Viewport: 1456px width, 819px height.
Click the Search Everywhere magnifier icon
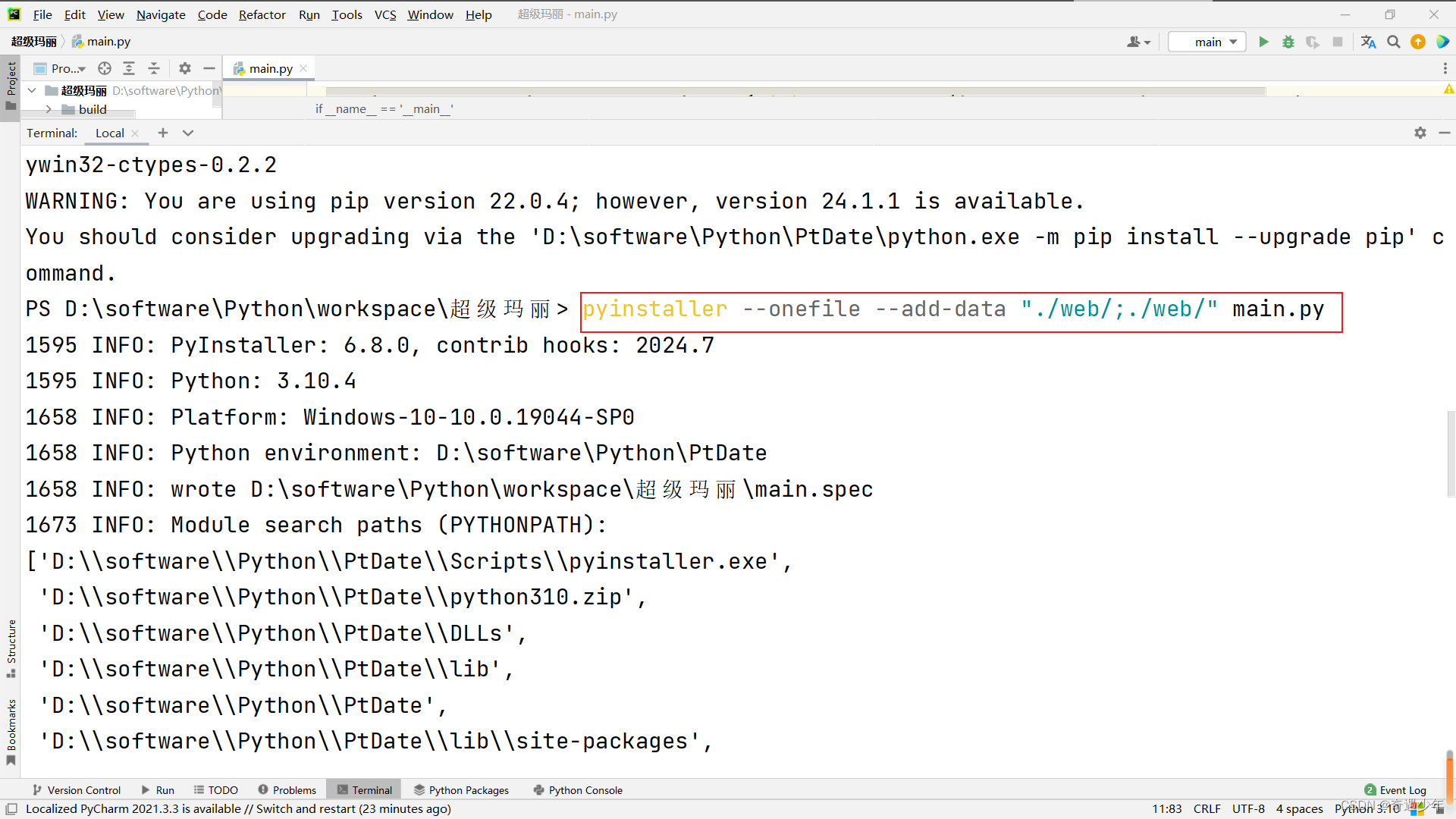click(1393, 42)
